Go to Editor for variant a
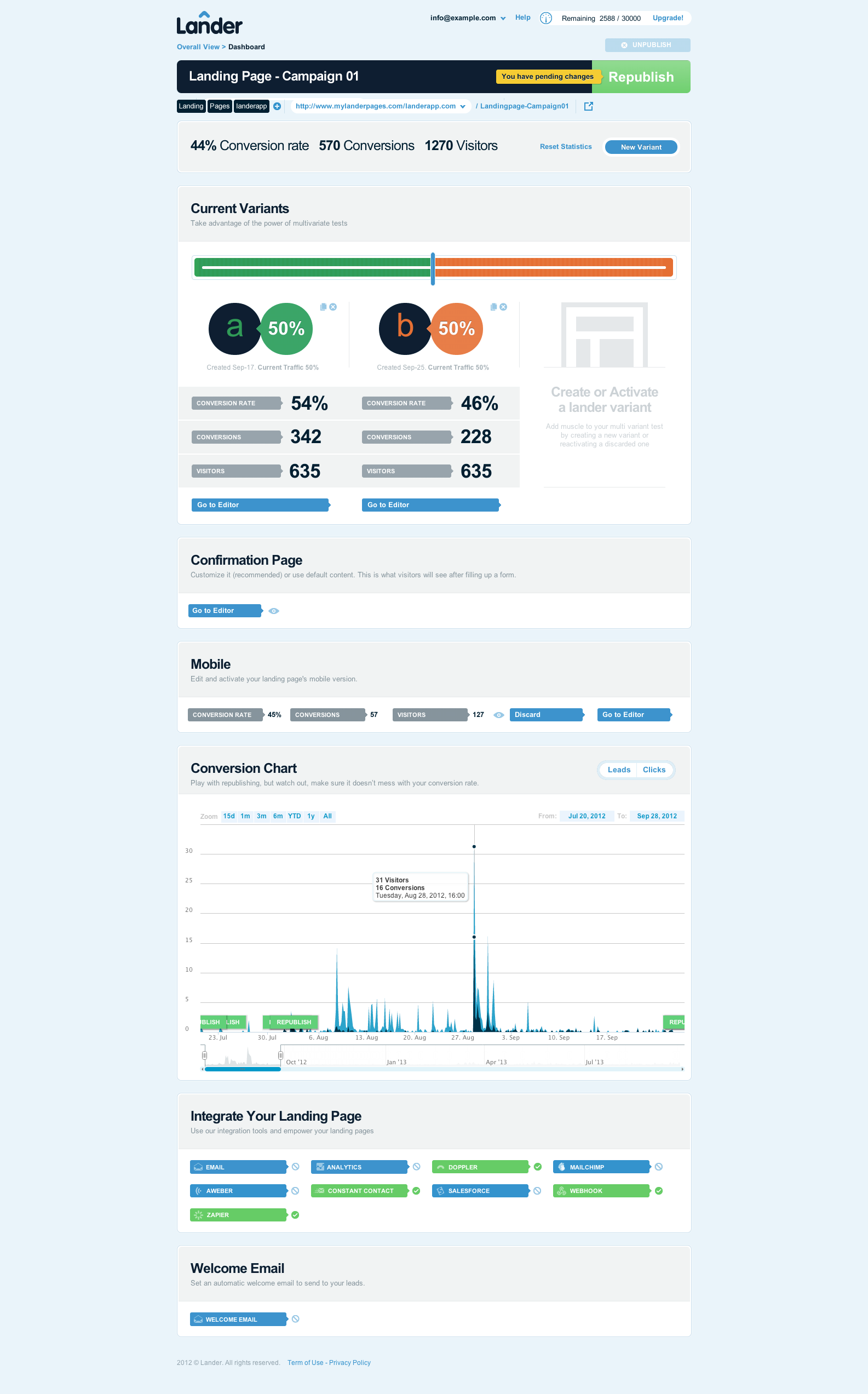Screen dimensions: 868x1394 pyautogui.click(x=261, y=504)
